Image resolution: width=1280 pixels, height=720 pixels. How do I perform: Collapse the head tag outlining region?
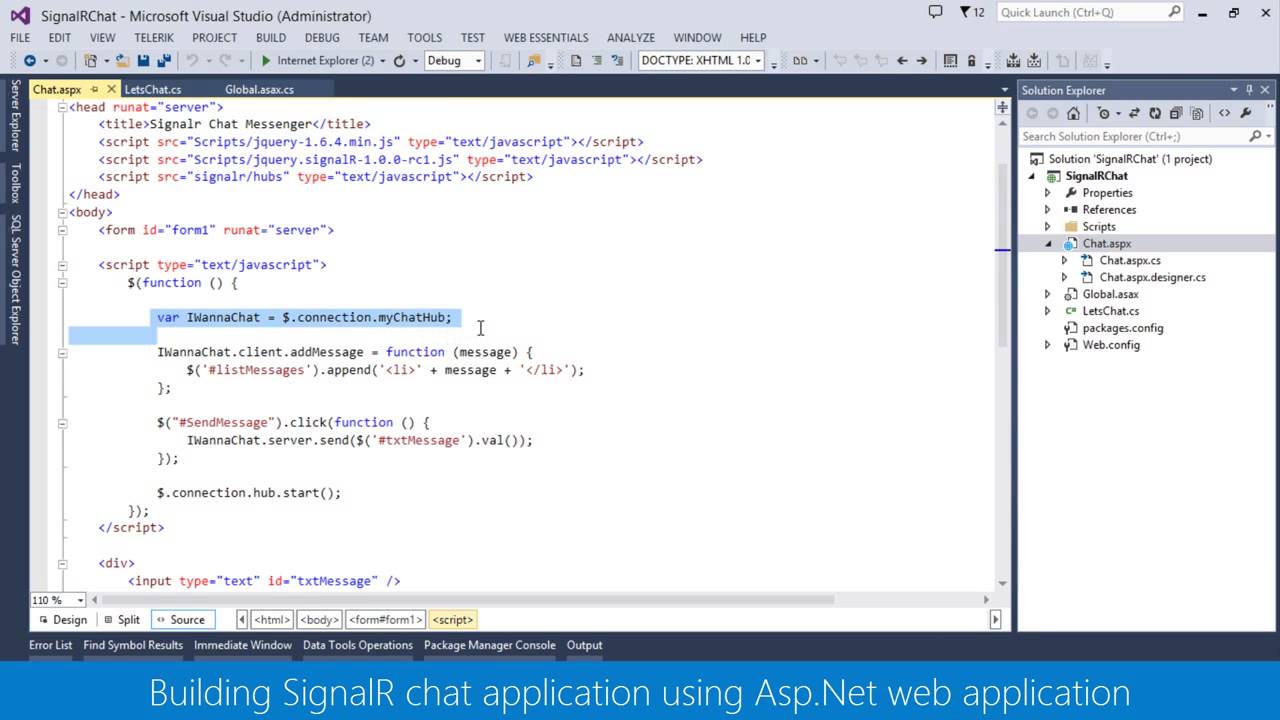[x=62, y=107]
